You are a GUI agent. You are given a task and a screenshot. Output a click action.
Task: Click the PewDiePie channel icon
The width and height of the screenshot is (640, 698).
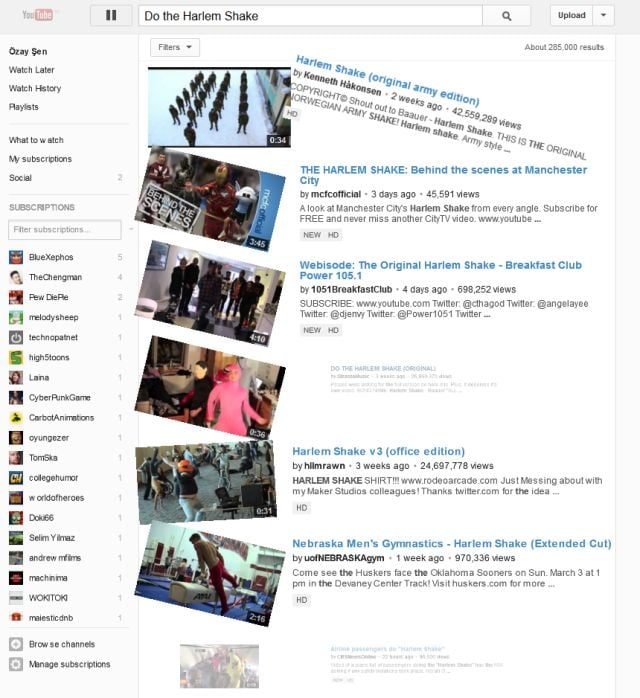pos(16,297)
